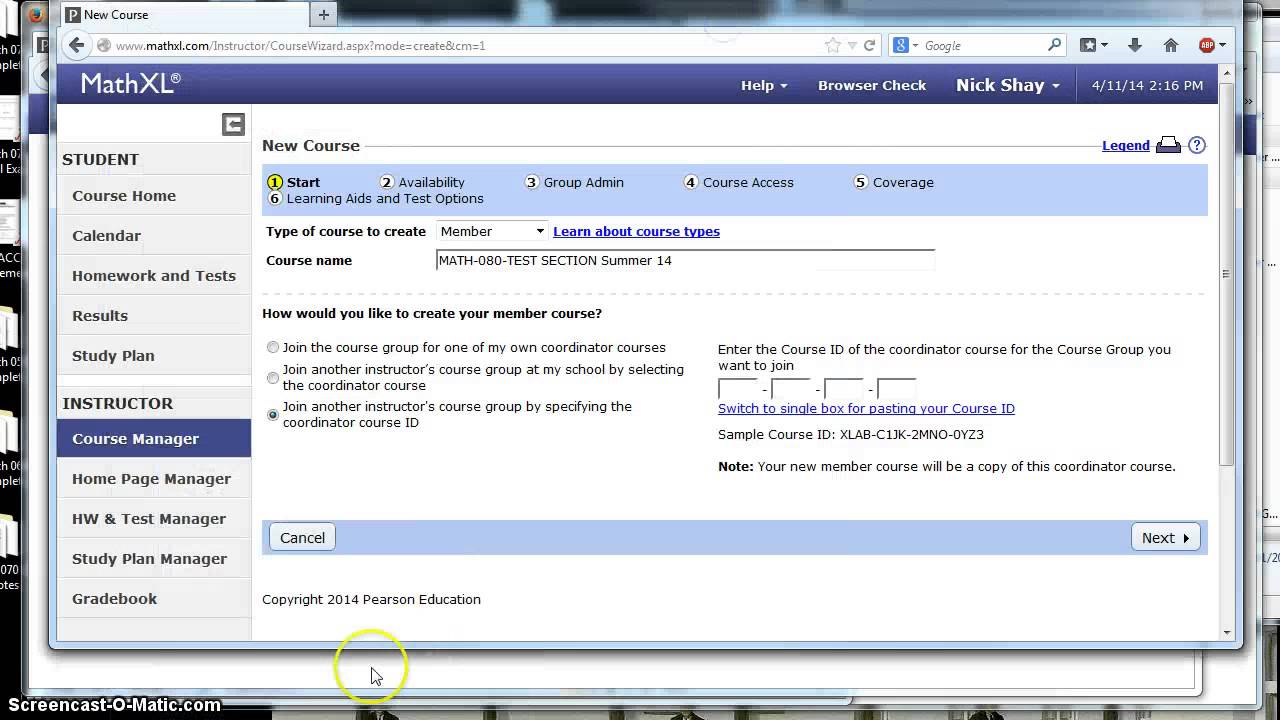Screen dimensions: 1280x720
Task: Go to wizard step 4 Course Access
Action: pos(738,182)
